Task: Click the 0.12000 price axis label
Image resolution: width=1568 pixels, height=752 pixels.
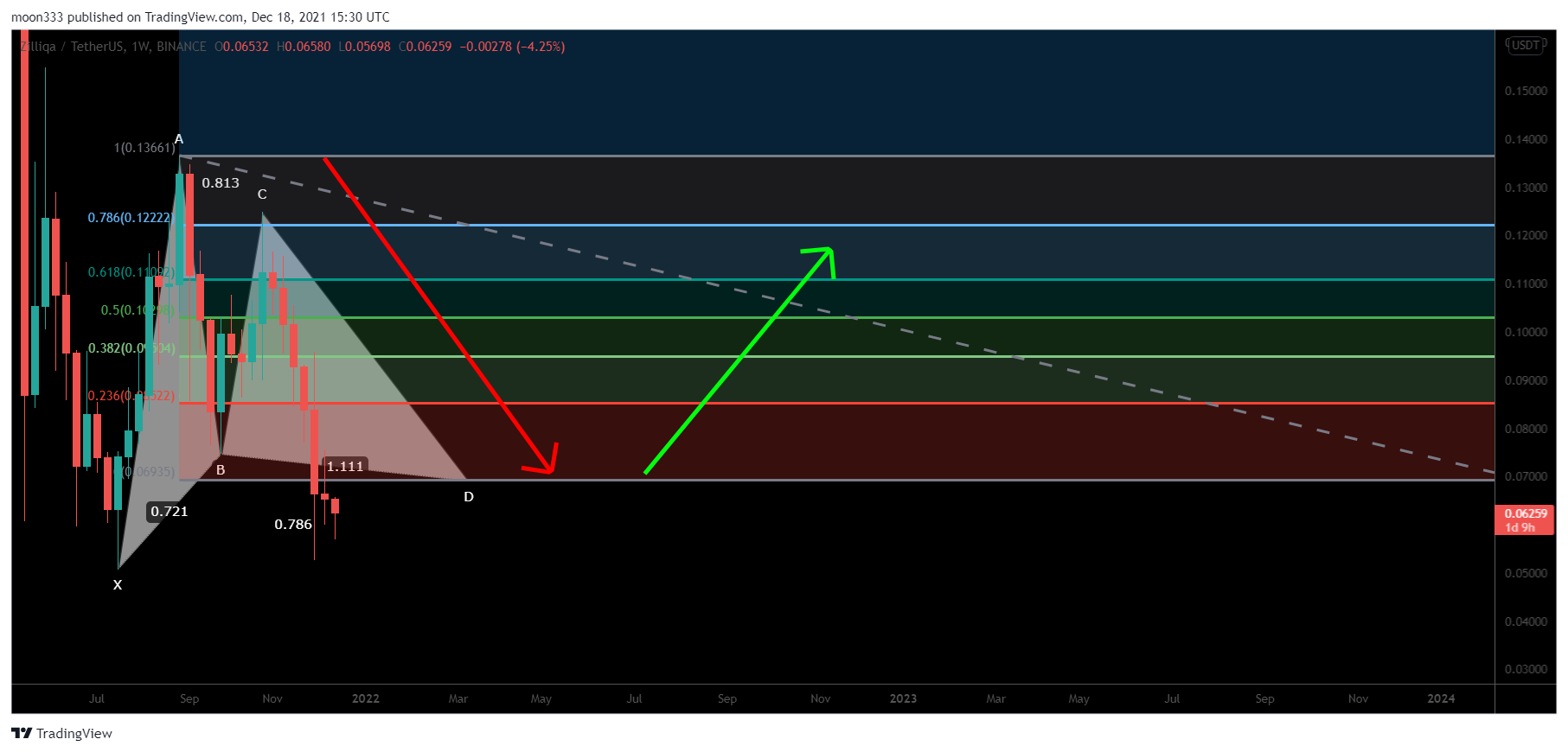Action: coord(1526,235)
